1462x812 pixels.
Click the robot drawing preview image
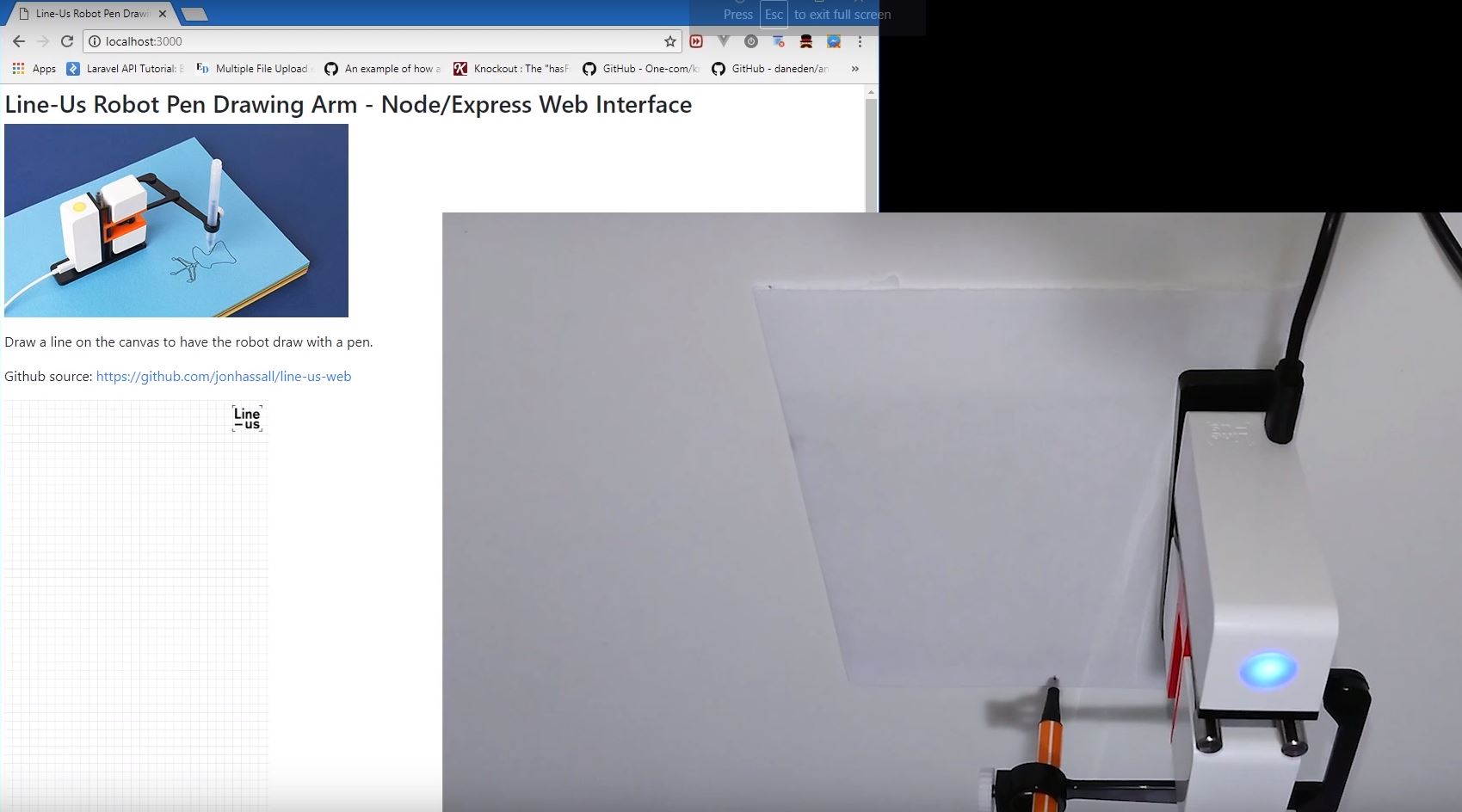[x=176, y=220]
